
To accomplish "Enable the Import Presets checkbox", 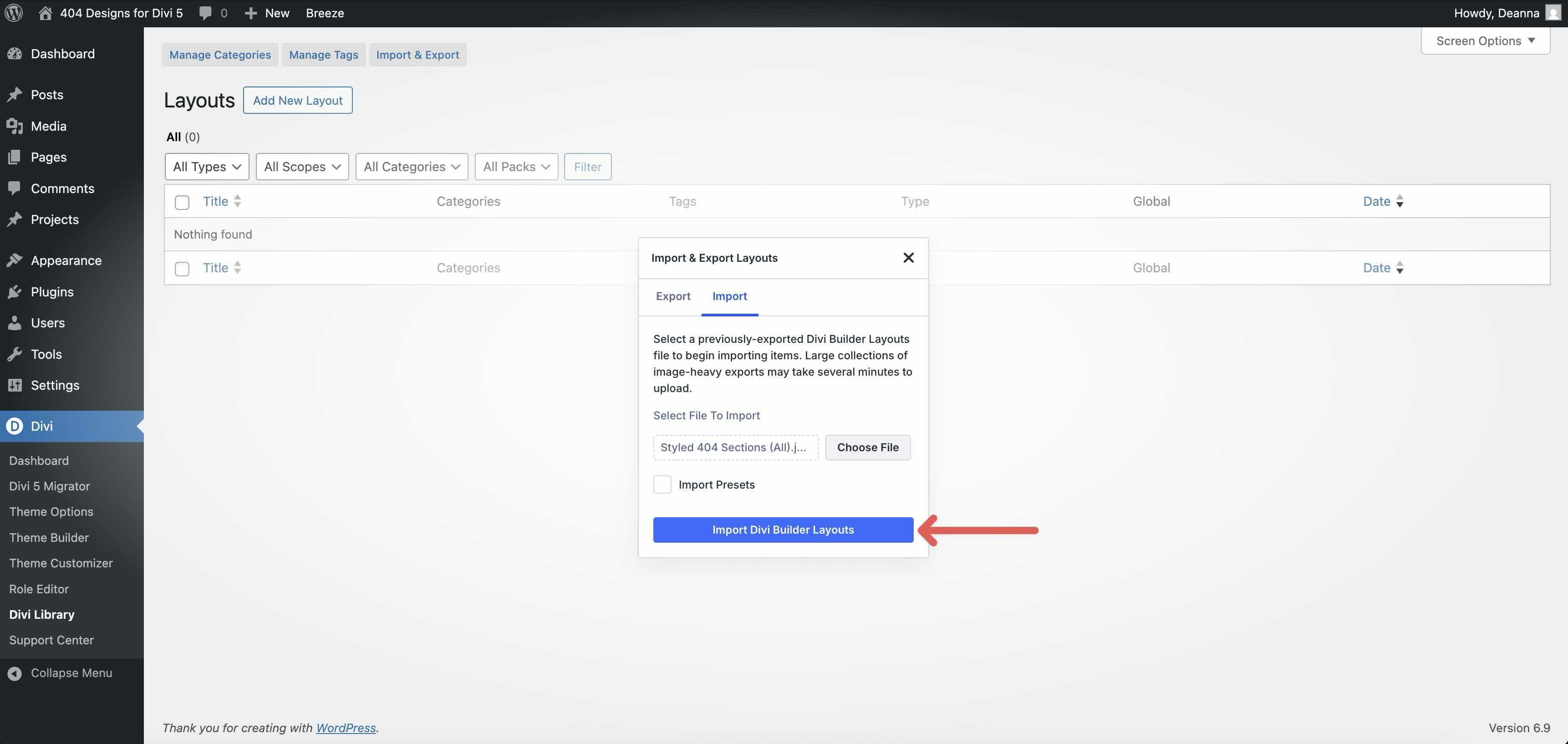I will click(662, 484).
